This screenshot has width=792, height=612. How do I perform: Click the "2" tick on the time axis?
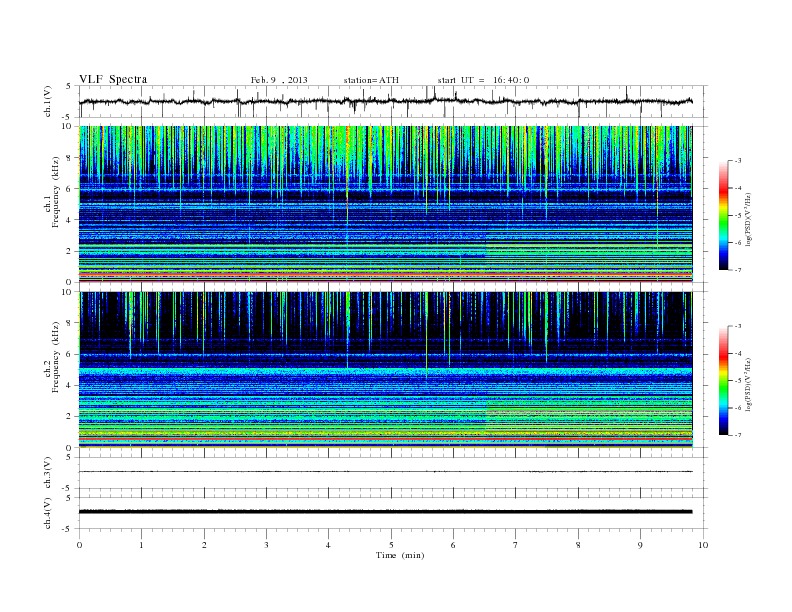click(204, 545)
